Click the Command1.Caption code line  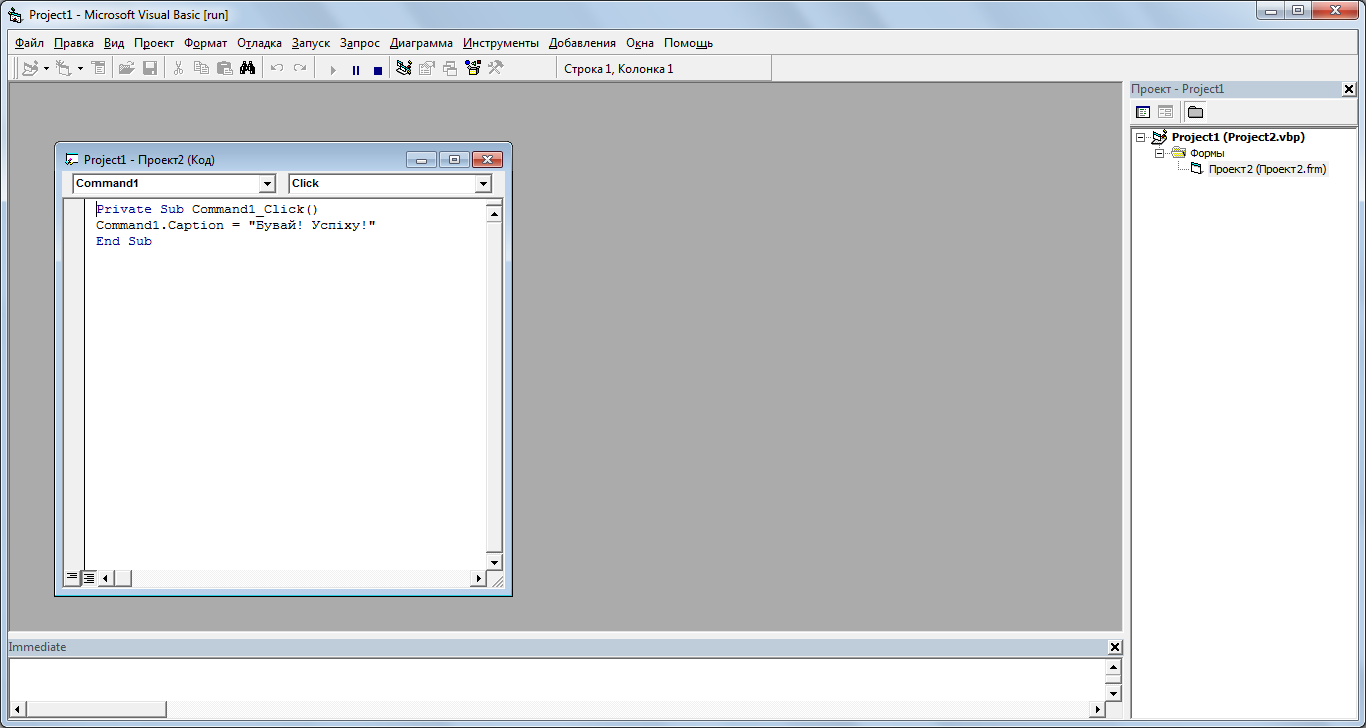pyautogui.click(x=236, y=226)
